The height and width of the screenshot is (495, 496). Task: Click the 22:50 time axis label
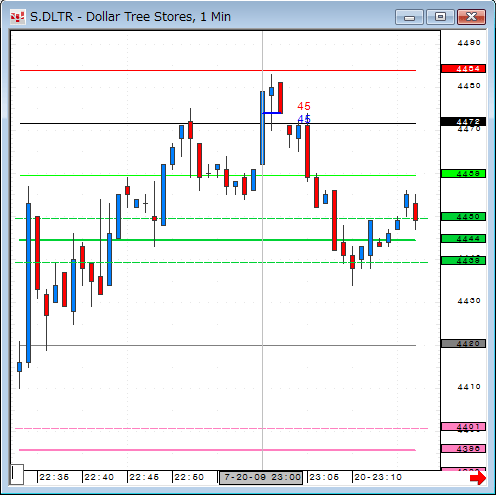click(189, 477)
